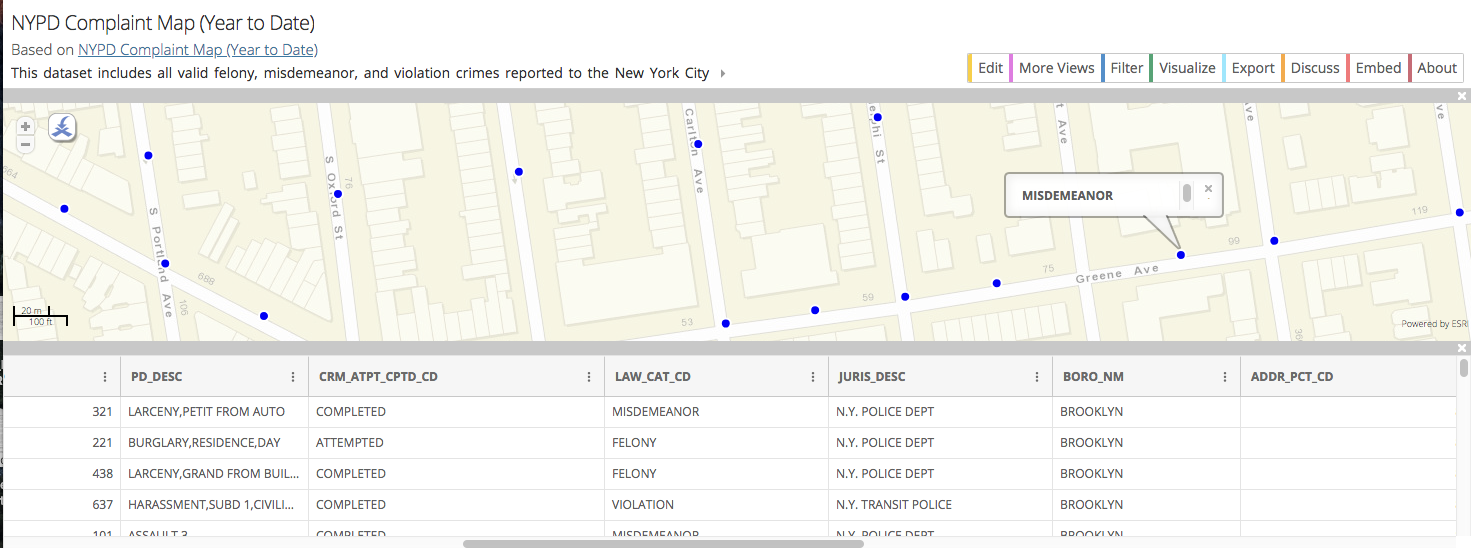Click the 637 code cell
1471x548 pixels.
61,505
